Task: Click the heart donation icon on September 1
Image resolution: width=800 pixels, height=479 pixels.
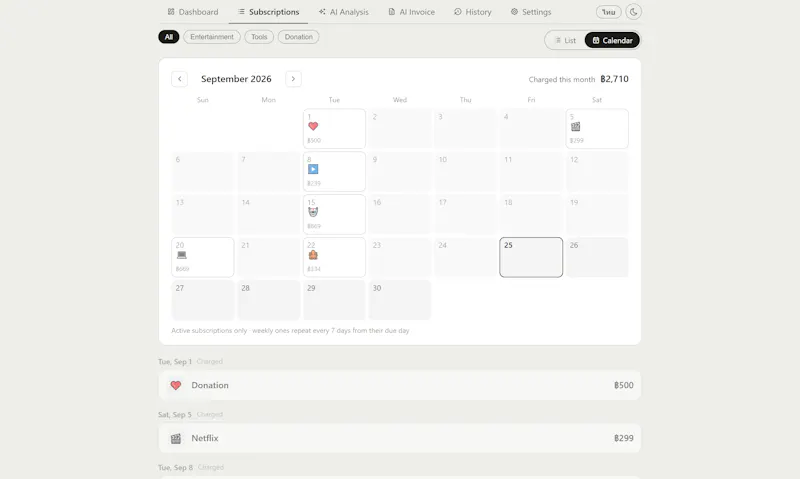Action: (313, 126)
